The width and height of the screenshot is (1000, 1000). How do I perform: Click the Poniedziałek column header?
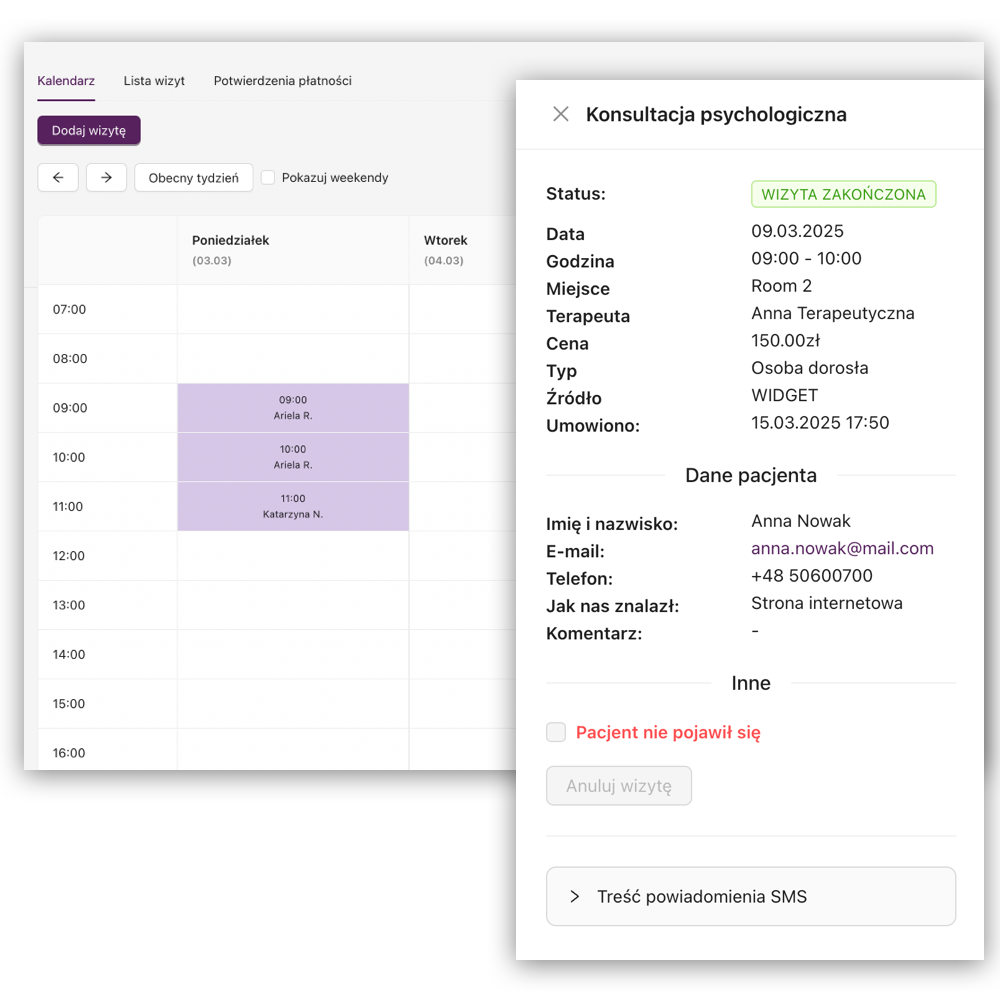point(231,241)
